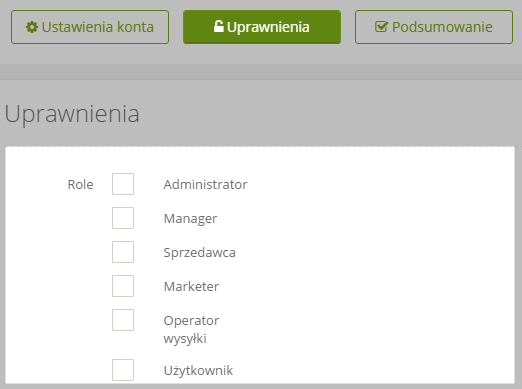The image size is (522, 389).
Task: Click the Marketer label text
Action: coord(191,286)
